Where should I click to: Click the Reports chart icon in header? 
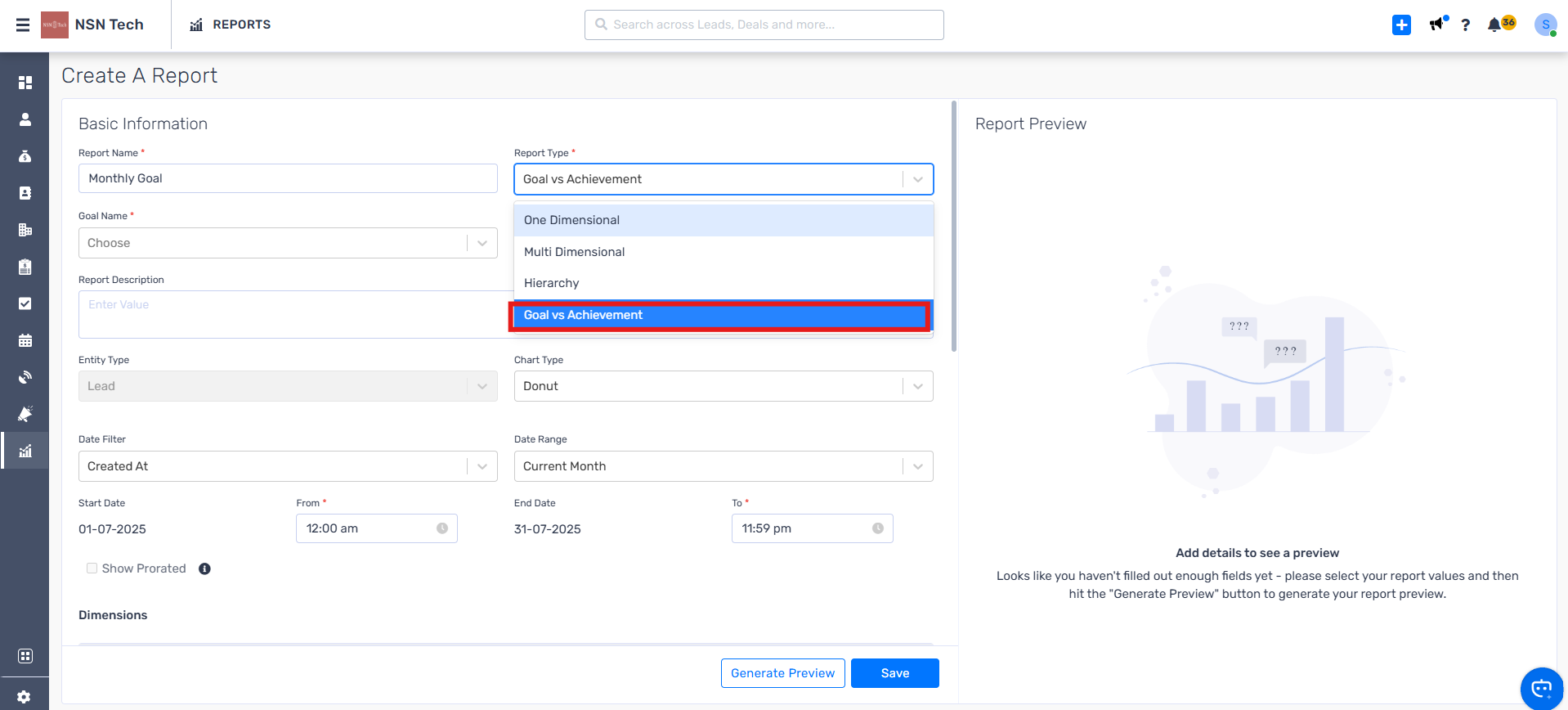pos(196,25)
